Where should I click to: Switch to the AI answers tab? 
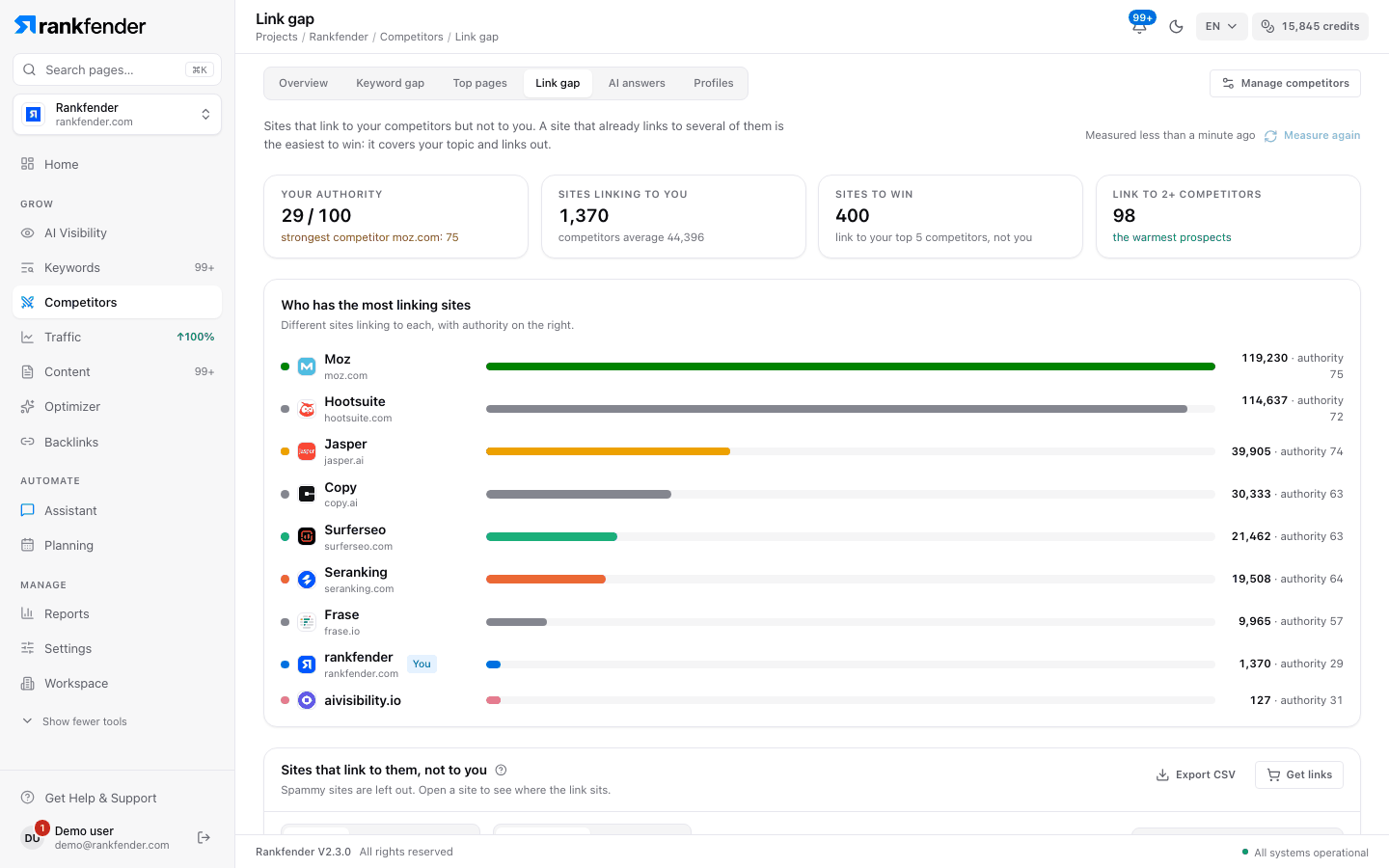click(x=637, y=83)
